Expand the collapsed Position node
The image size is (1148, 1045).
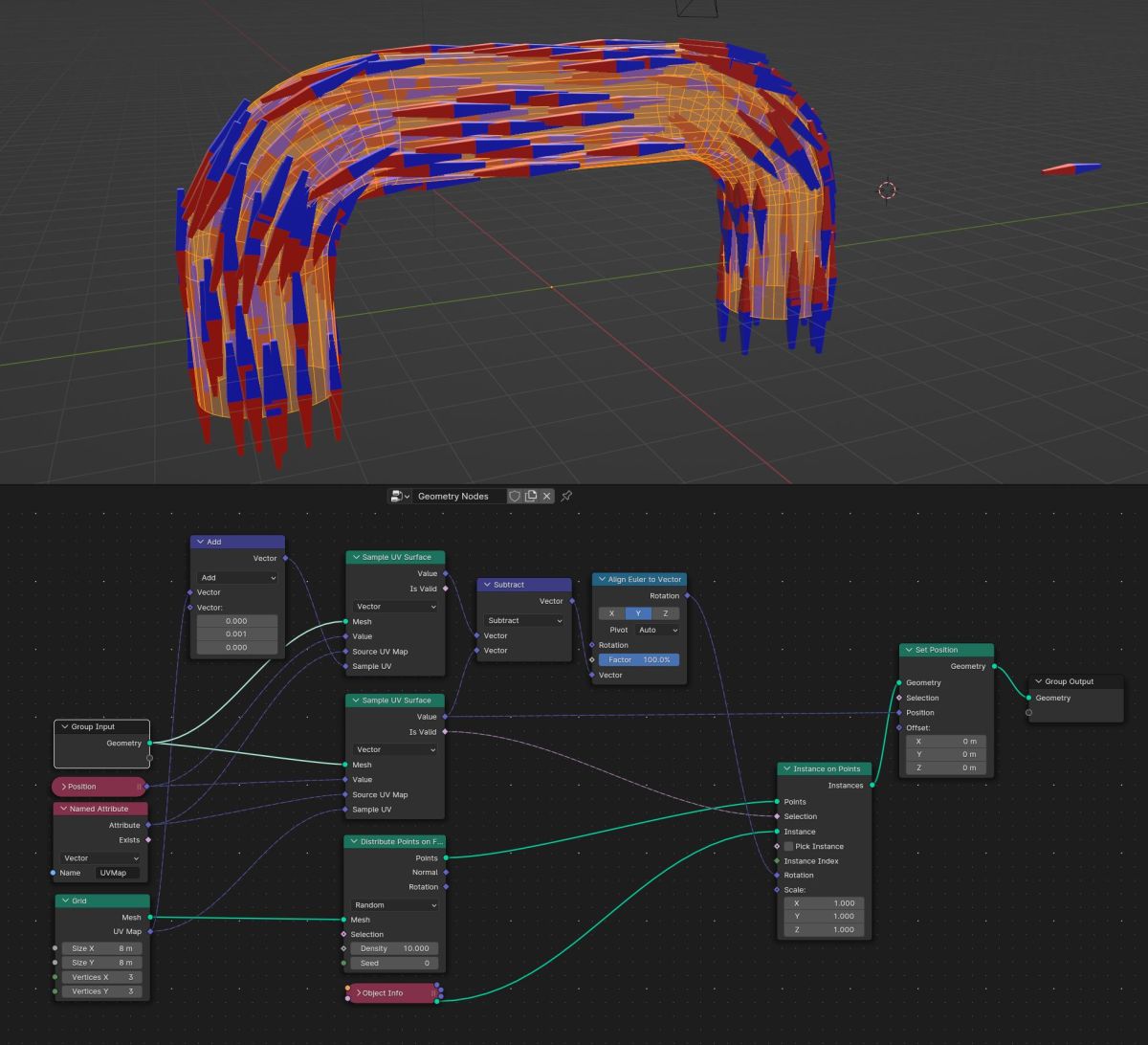[x=63, y=787]
